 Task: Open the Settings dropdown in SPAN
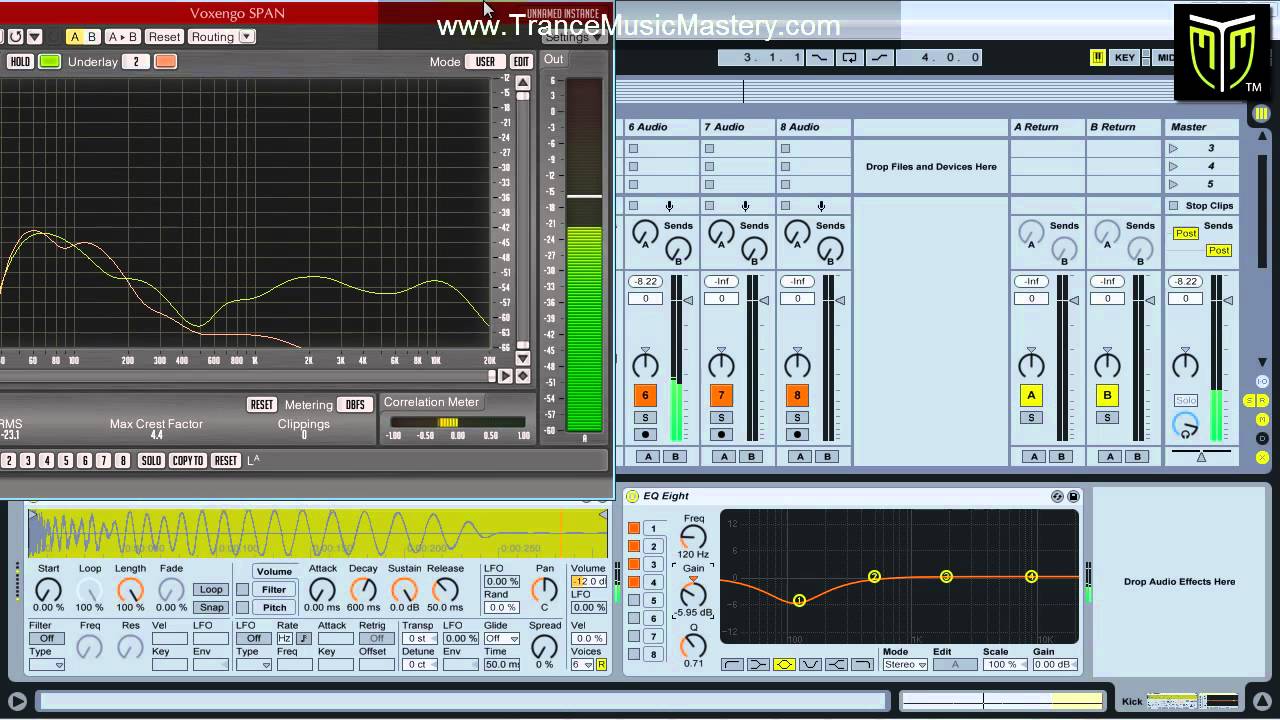575,37
